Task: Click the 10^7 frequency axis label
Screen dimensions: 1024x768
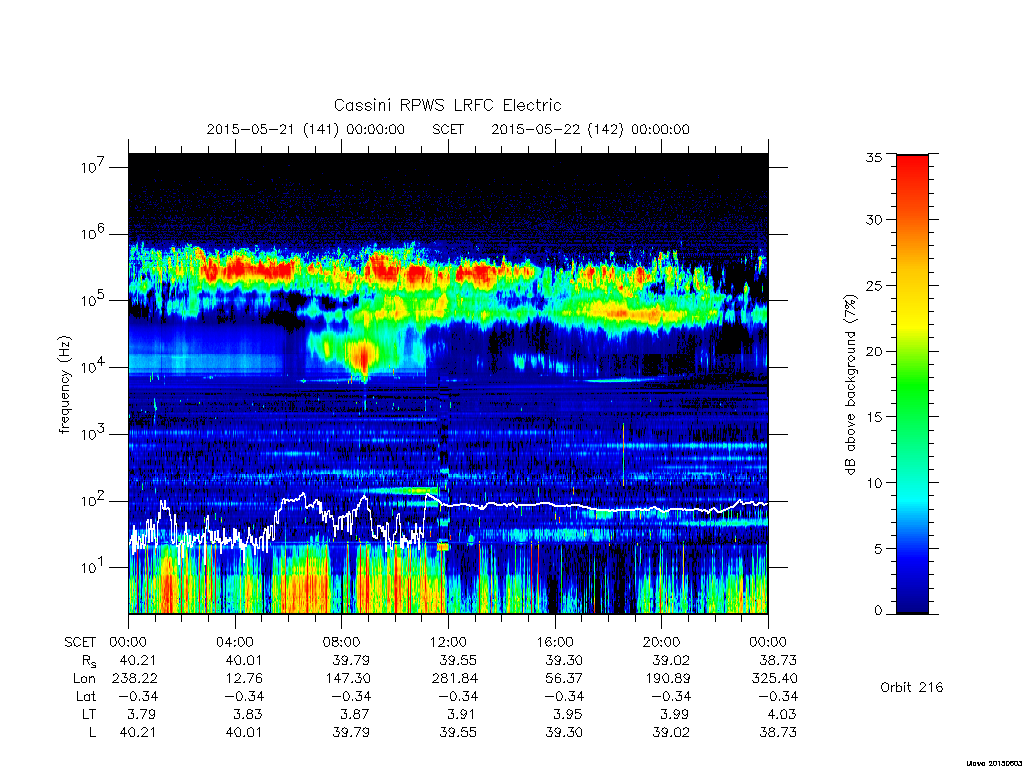Action: coord(93,167)
